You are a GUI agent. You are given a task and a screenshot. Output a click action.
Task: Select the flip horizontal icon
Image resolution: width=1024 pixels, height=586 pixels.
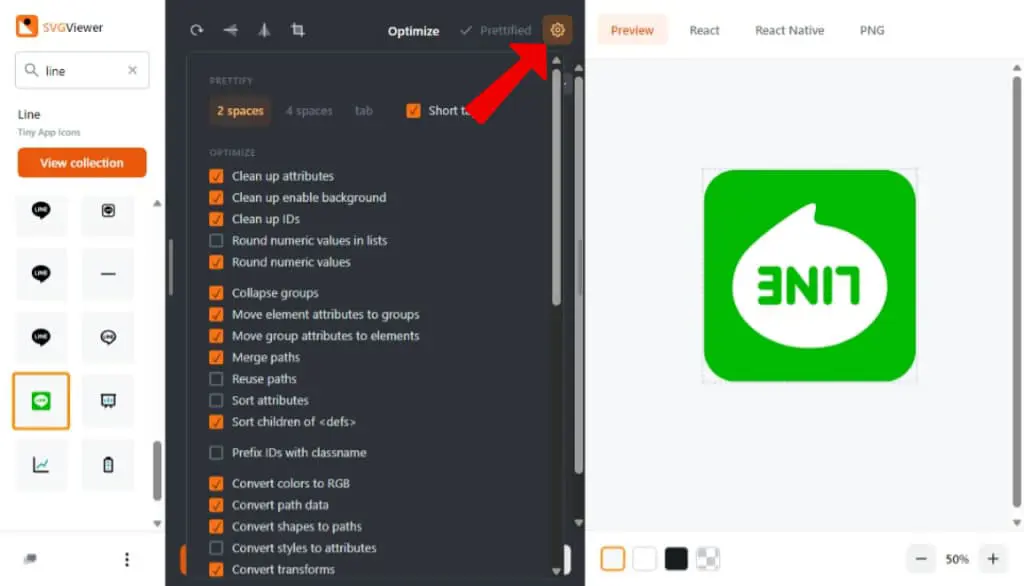pos(231,30)
